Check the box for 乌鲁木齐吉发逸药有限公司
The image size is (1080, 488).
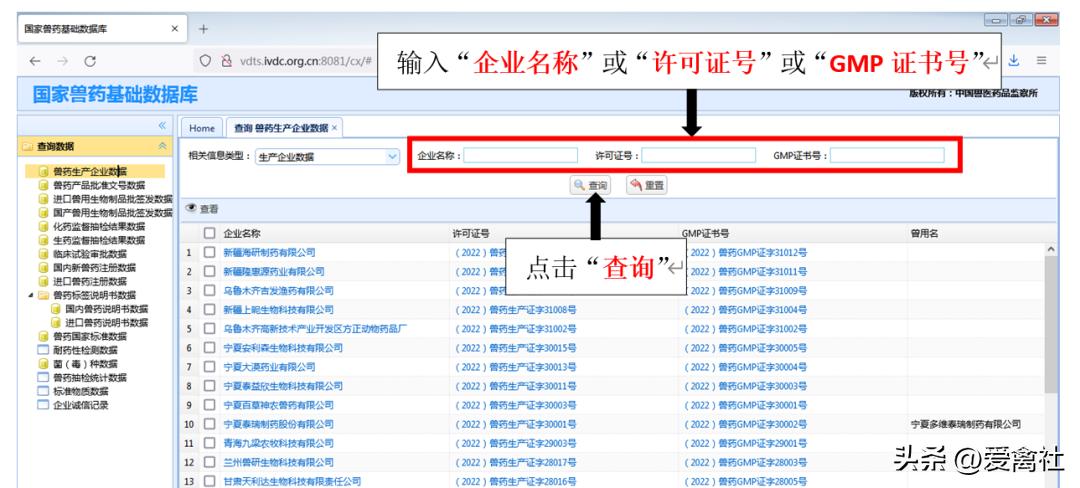click(209, 290)
